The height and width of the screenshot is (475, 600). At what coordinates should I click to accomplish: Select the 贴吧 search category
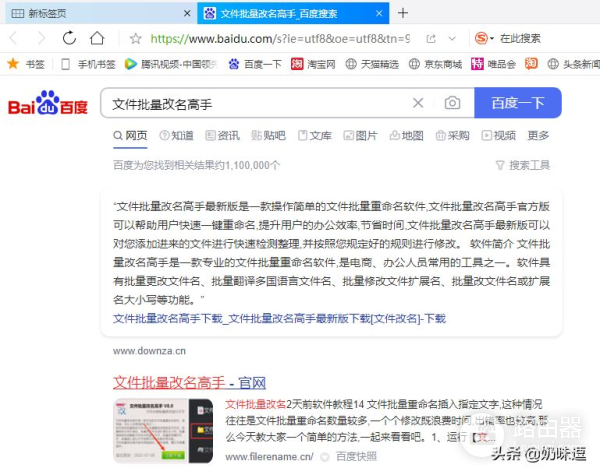[x=268, y=135]
